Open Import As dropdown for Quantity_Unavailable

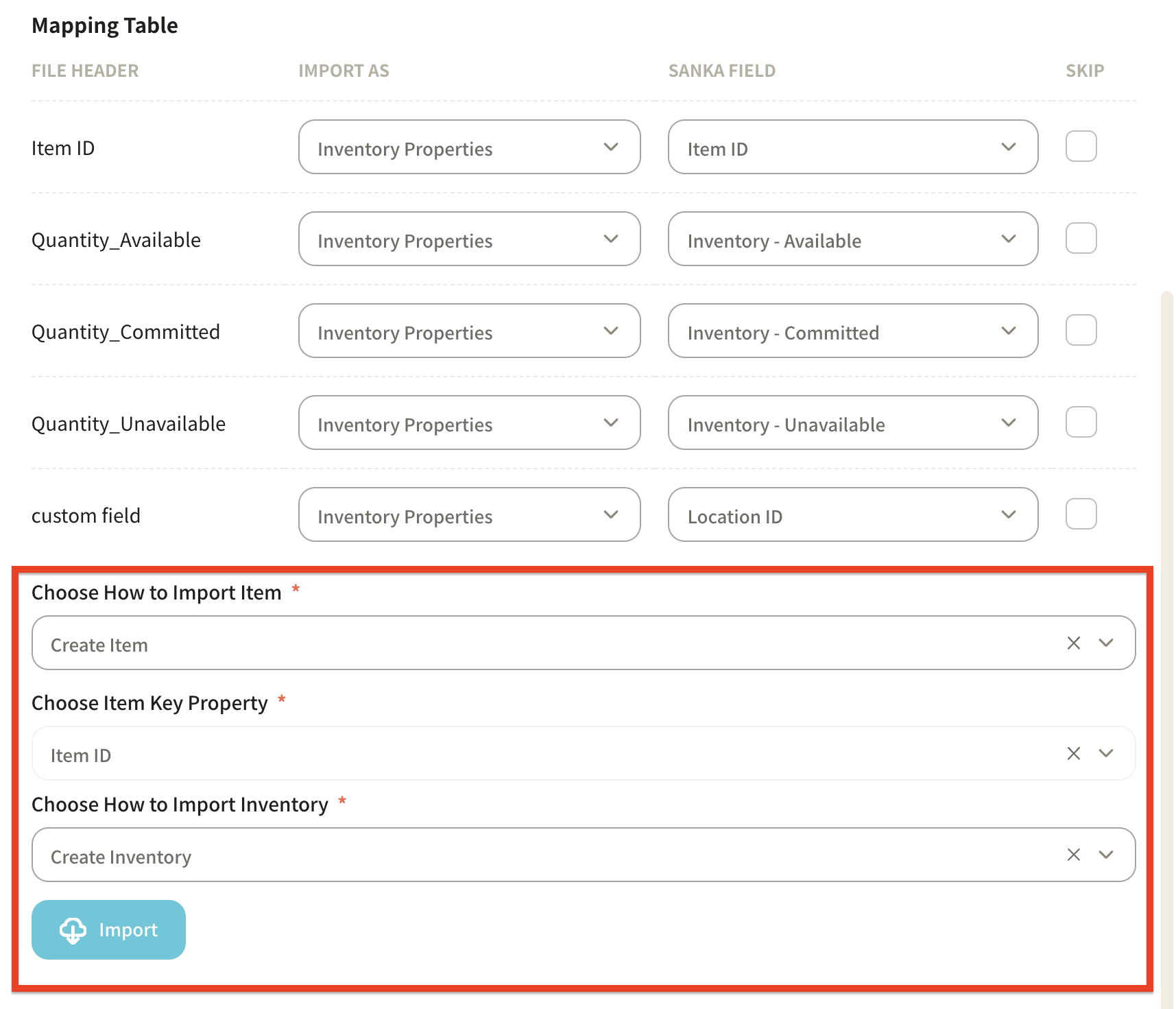pos(469,423)
